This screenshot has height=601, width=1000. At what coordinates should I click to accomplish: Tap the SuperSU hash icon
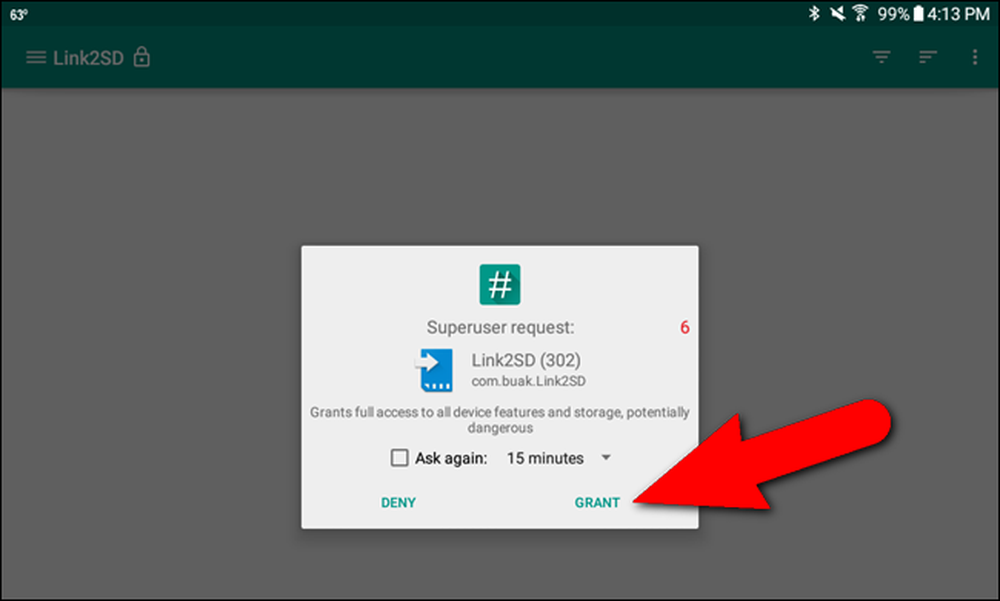click(500, 285)
